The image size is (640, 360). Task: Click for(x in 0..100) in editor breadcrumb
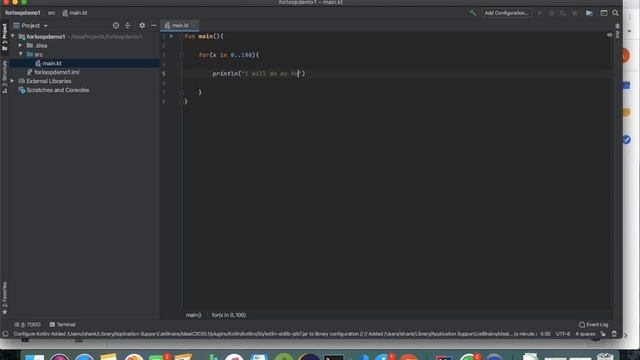point(229,315)
